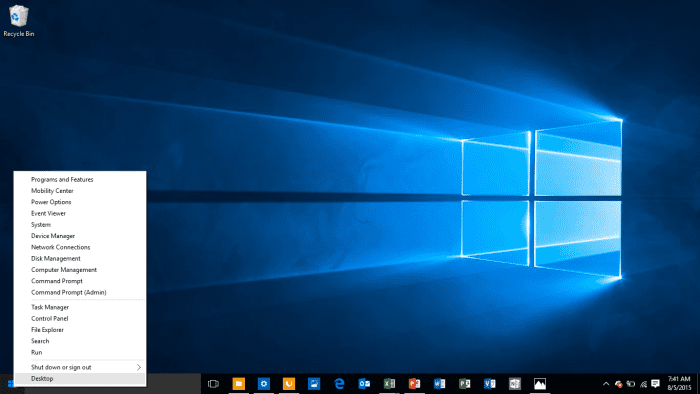Open Task View from the taskbar

click(x=213, y=384)
